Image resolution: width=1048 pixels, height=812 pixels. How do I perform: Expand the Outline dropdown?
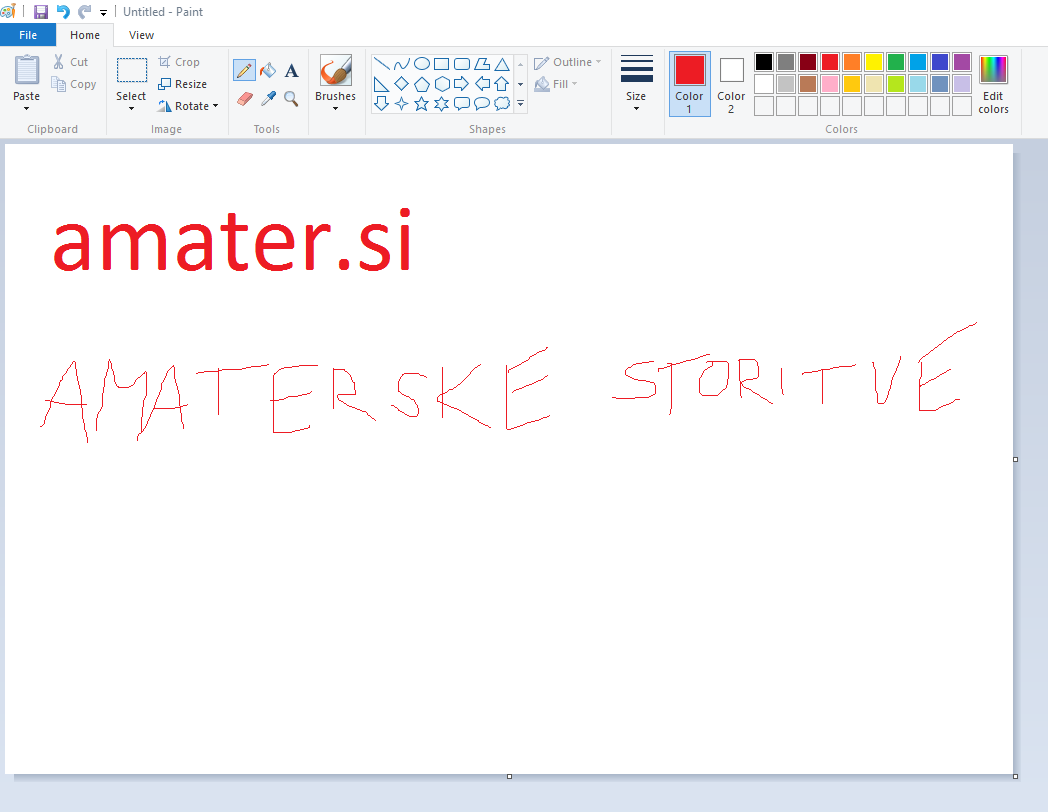(x=598, y=61)
